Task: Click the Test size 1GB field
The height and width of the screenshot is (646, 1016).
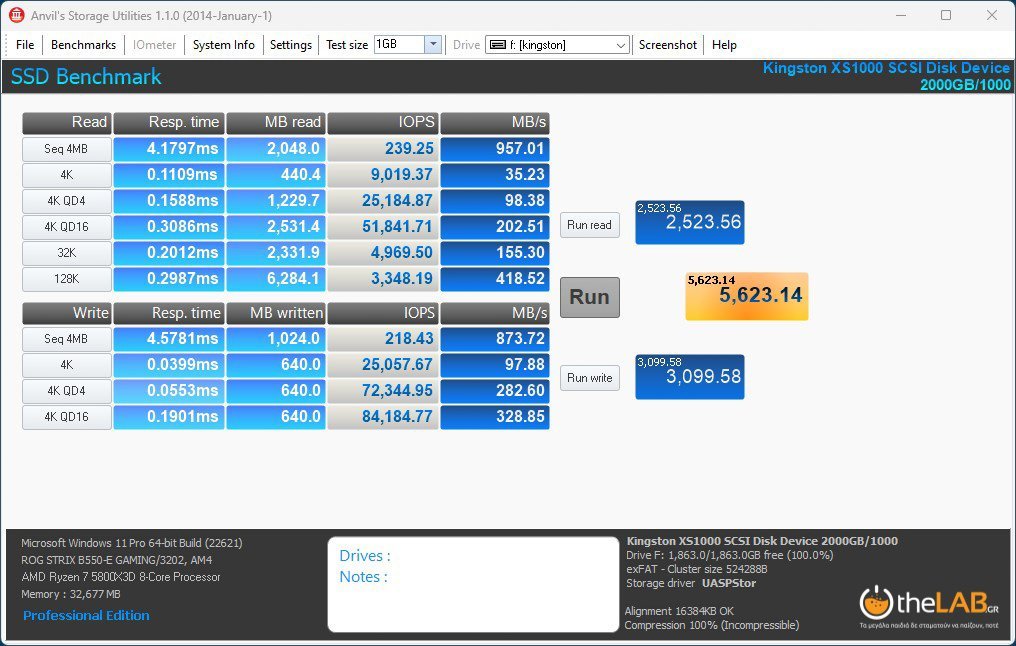Action: pyautogui.click(x=399, y=44)
